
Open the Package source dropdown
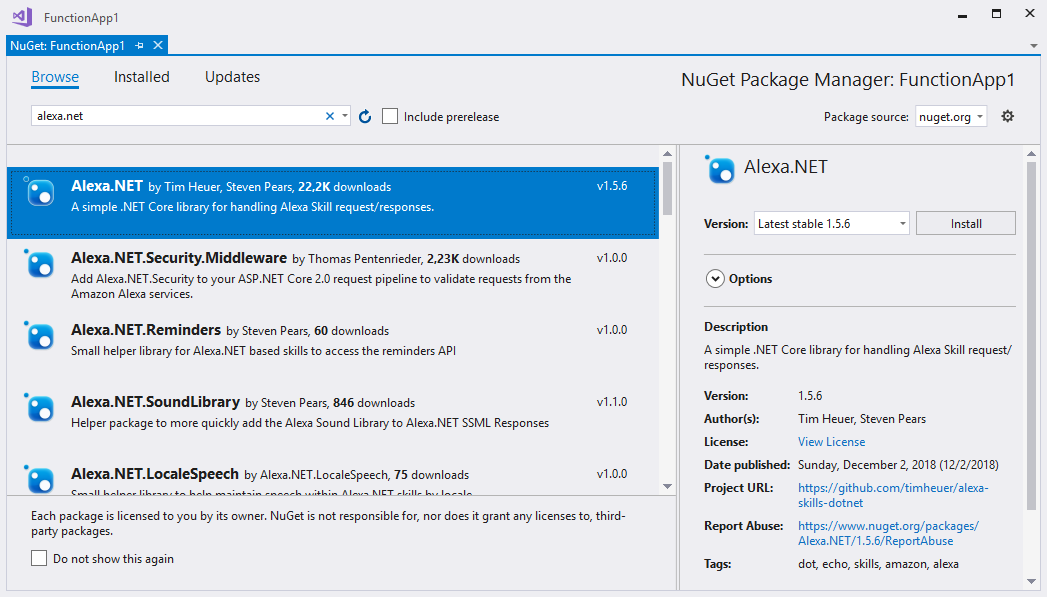pos(951,117)
